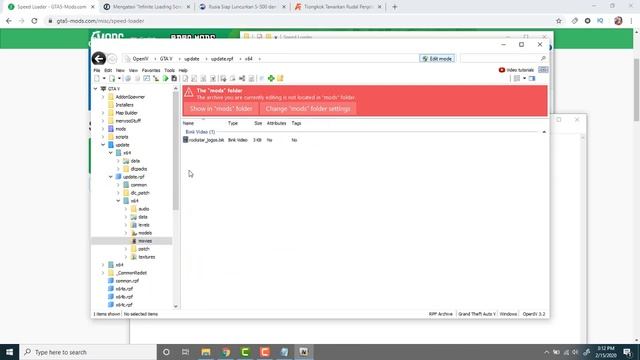Sort the file list by the Name column
The height and width of the screenshot is (360, 640).
pyautogui.click(x=188, y=123)
